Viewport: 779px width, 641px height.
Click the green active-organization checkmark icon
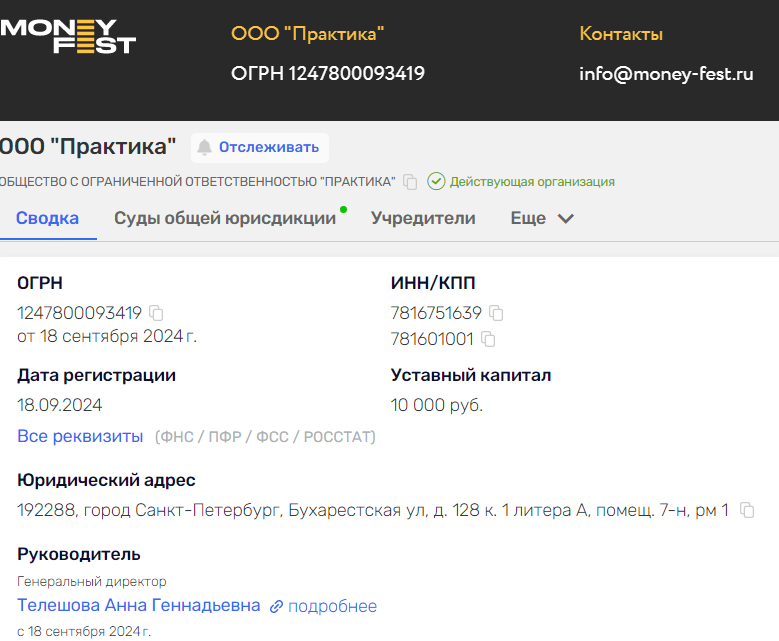pyautogui.click(x=436, y=181)
